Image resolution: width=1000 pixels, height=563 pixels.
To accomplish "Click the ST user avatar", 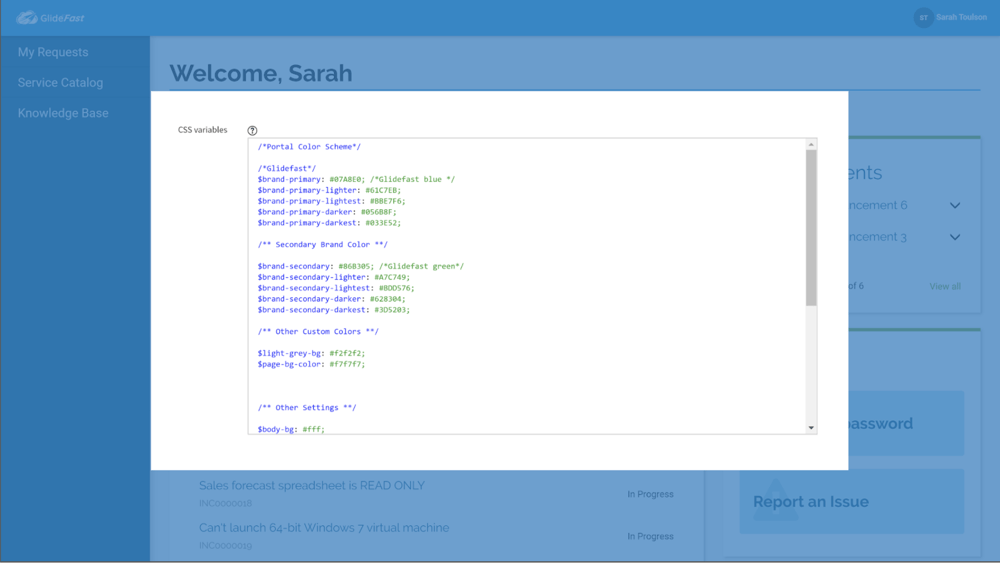I will coord(923,17).
